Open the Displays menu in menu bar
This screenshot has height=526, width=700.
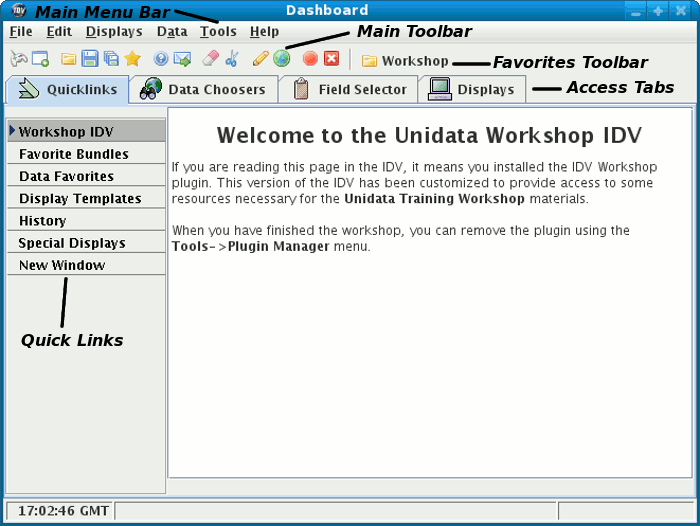pos(114,32)
